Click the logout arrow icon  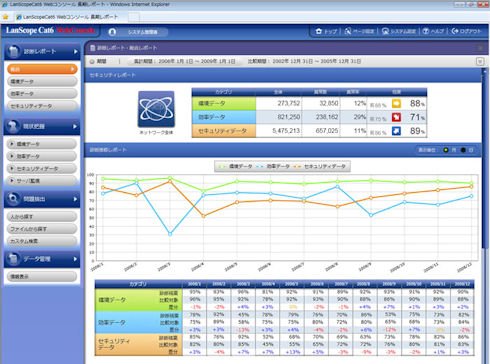click(455, 31)
